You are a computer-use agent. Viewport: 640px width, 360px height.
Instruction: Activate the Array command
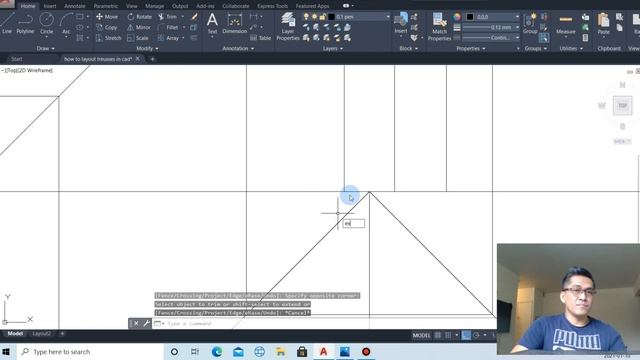(x=168, y=38)
